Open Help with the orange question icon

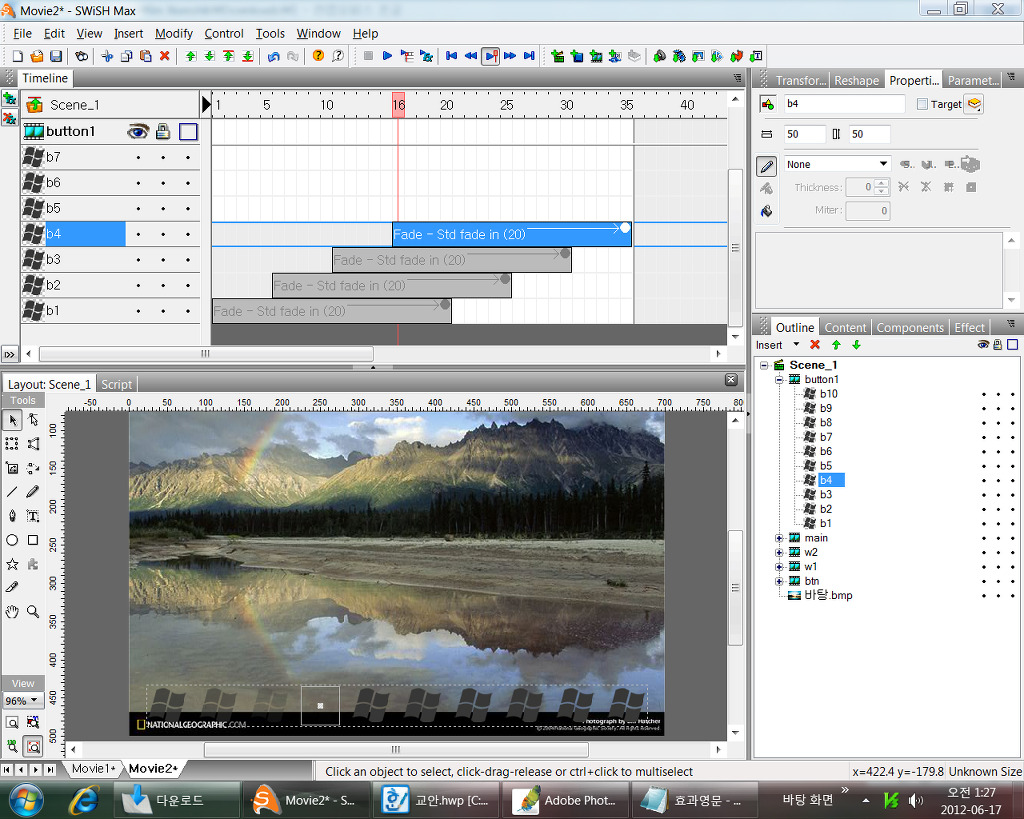[318, 56]
